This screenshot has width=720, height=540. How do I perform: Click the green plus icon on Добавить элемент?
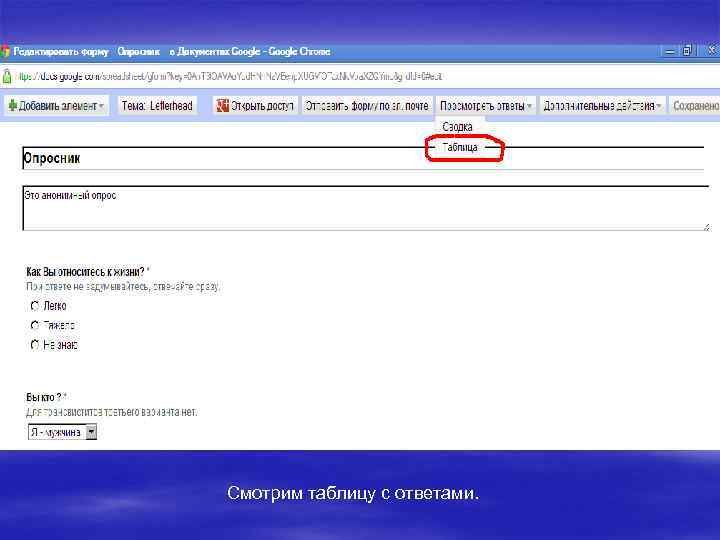coord(12,106)
